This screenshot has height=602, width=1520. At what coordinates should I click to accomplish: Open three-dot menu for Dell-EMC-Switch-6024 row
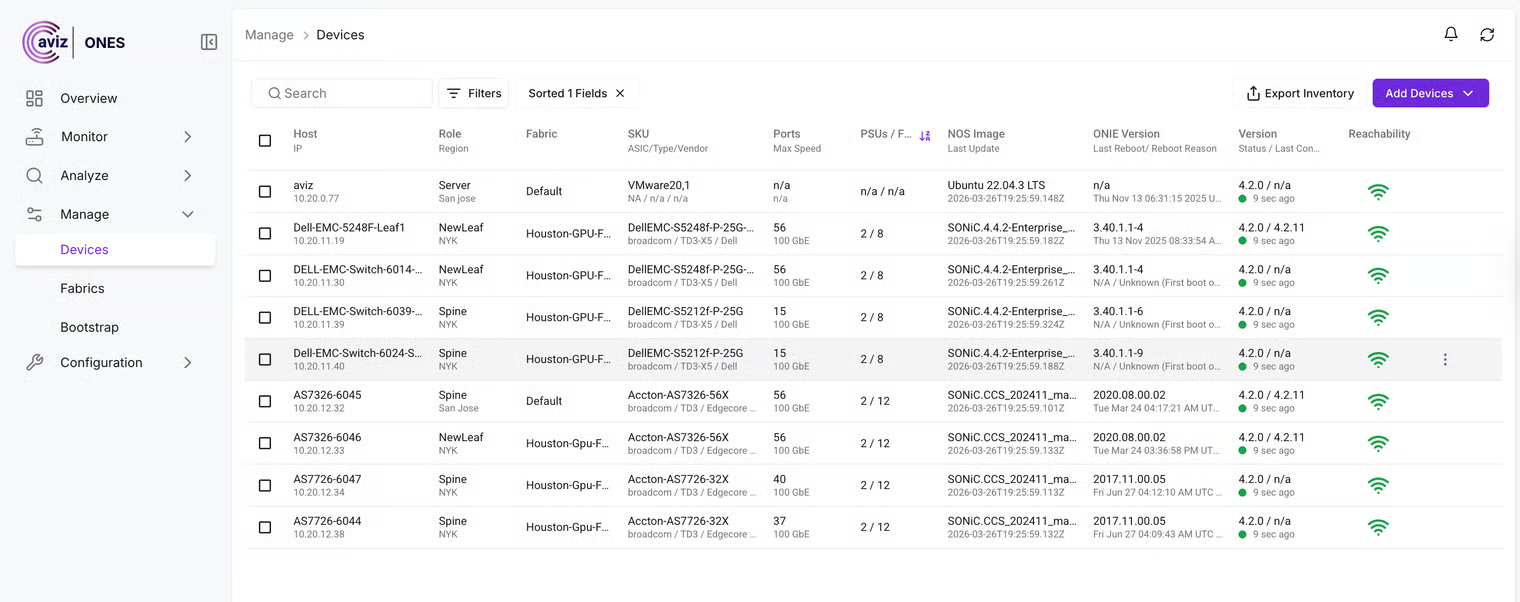click(x=1444, y=360)
